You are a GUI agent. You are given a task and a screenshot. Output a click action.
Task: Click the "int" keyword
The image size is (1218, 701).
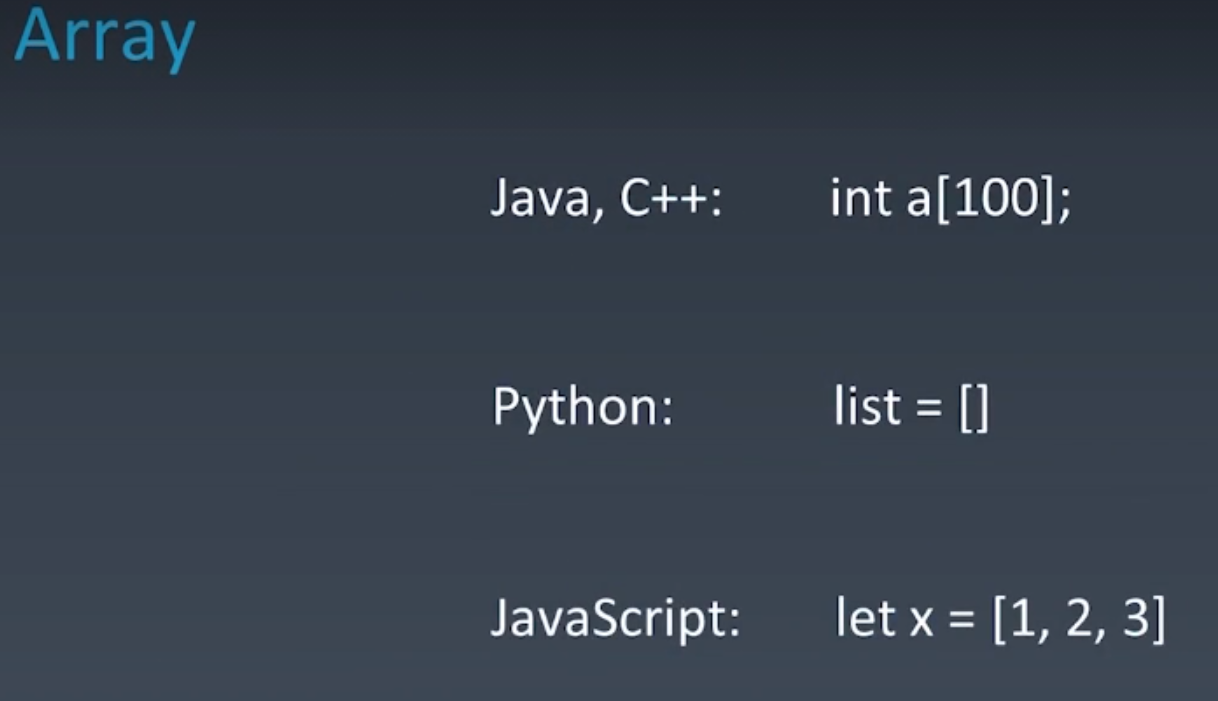861,200
